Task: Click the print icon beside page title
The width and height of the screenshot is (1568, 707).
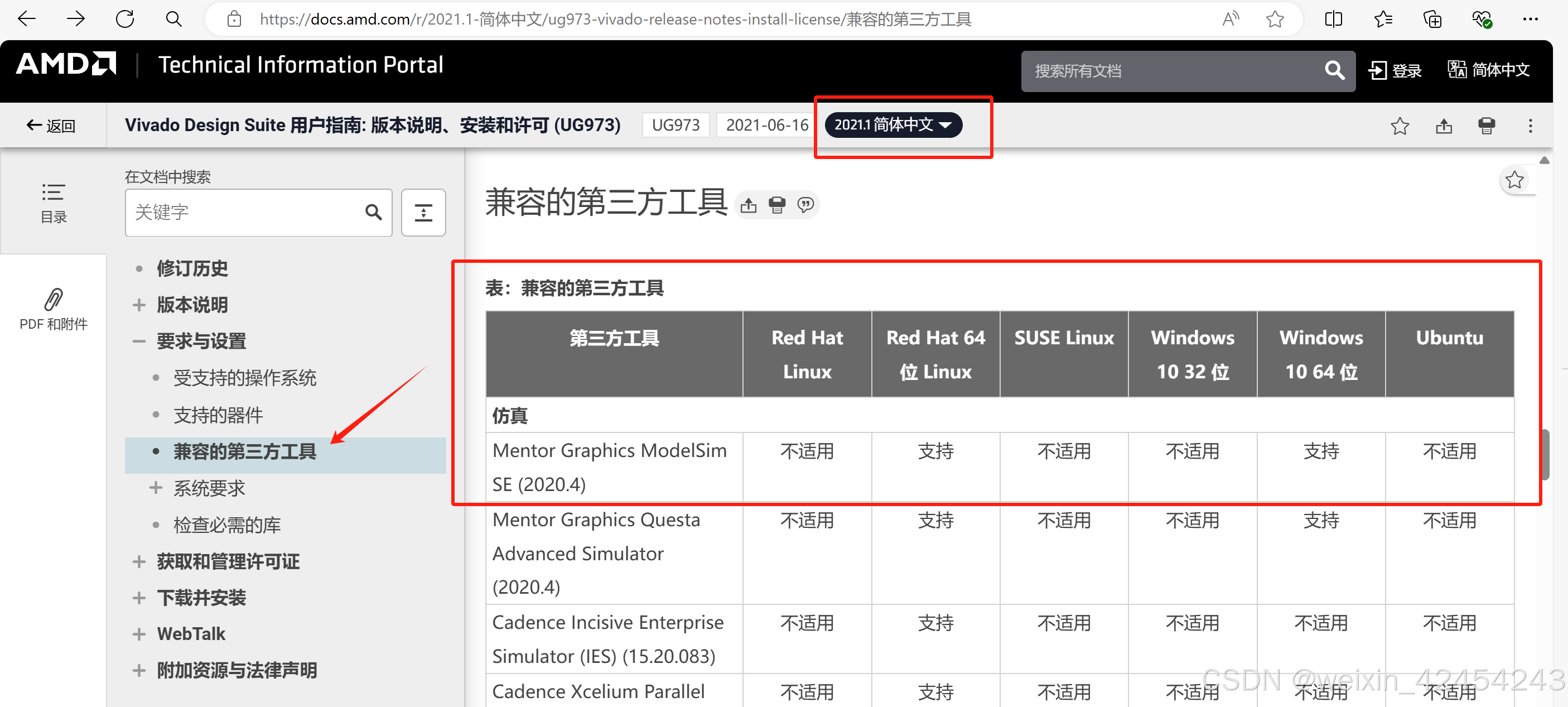Action: (x=776, y=205)
